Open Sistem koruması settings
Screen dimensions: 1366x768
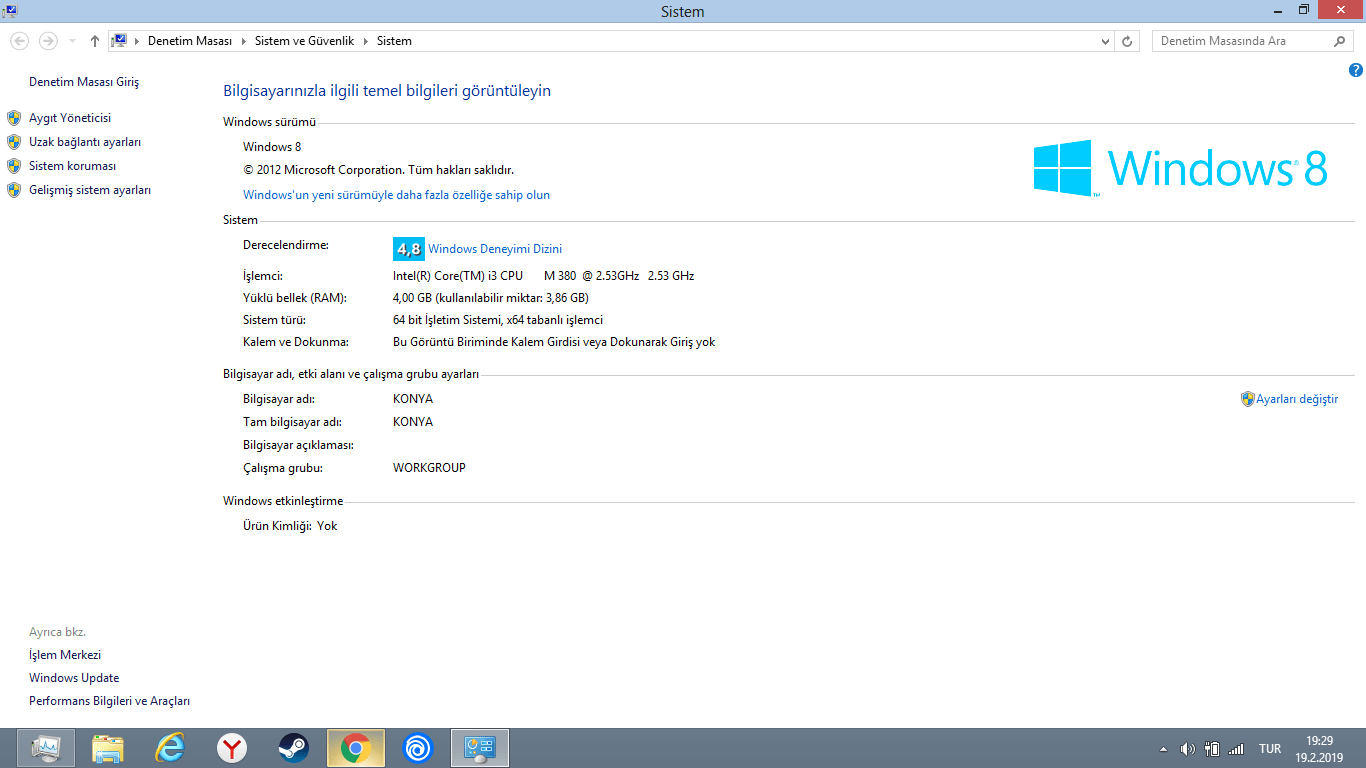(x=73, y=166)
